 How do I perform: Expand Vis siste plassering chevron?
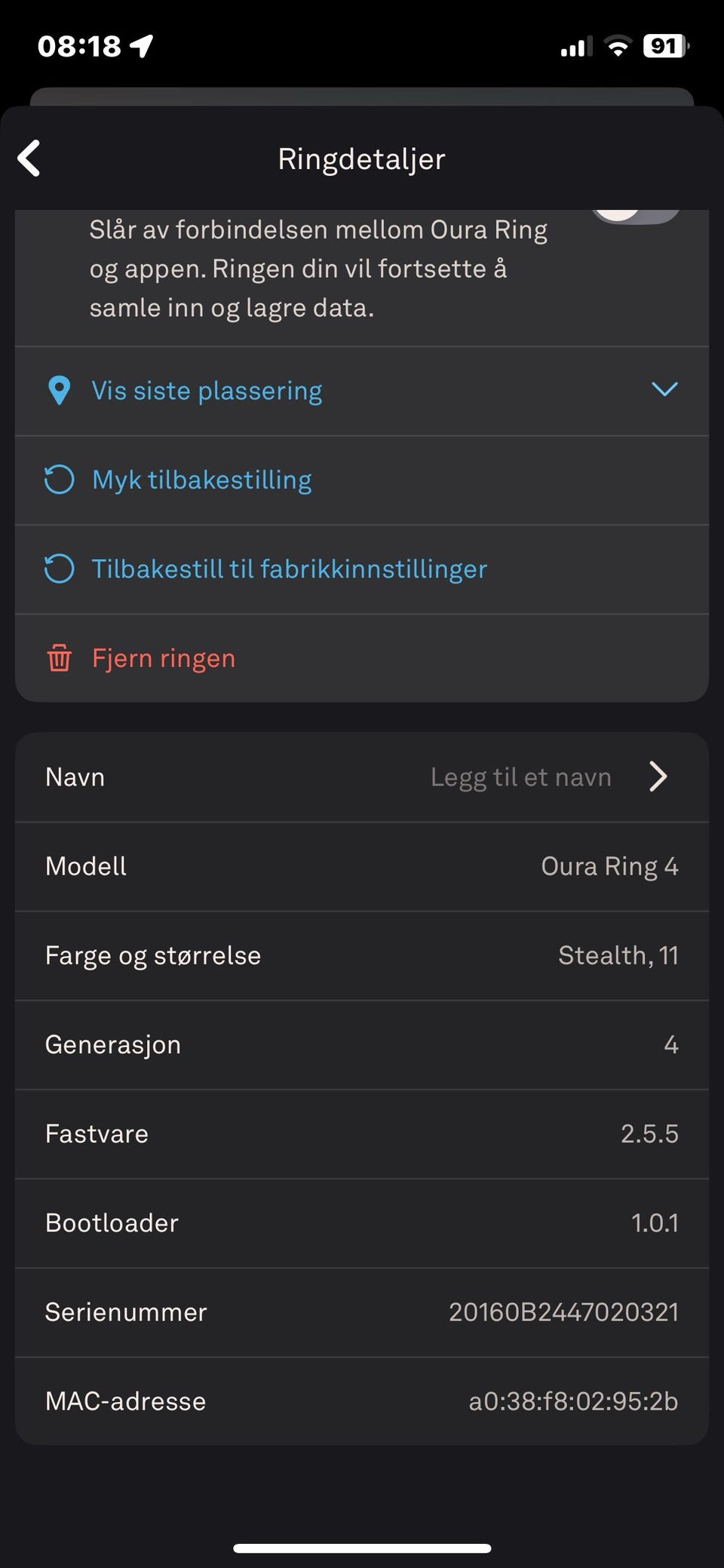pyautogui.click(x=664, y=389)
